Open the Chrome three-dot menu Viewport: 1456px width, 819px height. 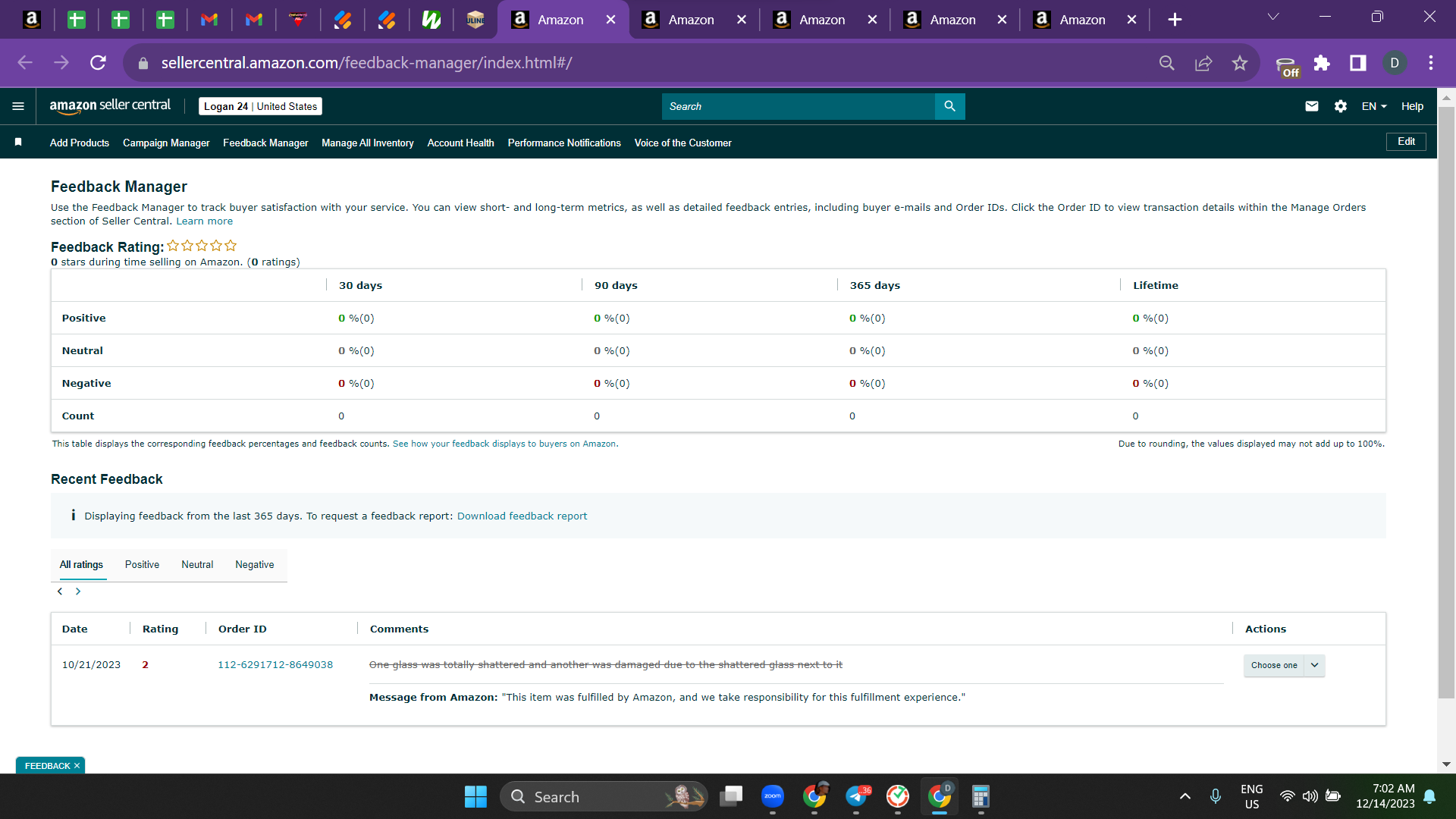tap(1431, 63)
